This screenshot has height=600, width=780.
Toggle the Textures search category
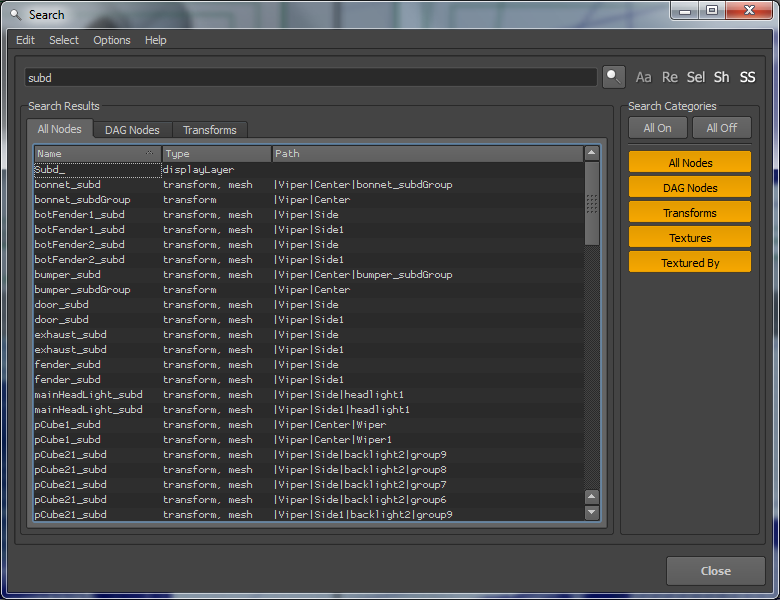(689, 238)
